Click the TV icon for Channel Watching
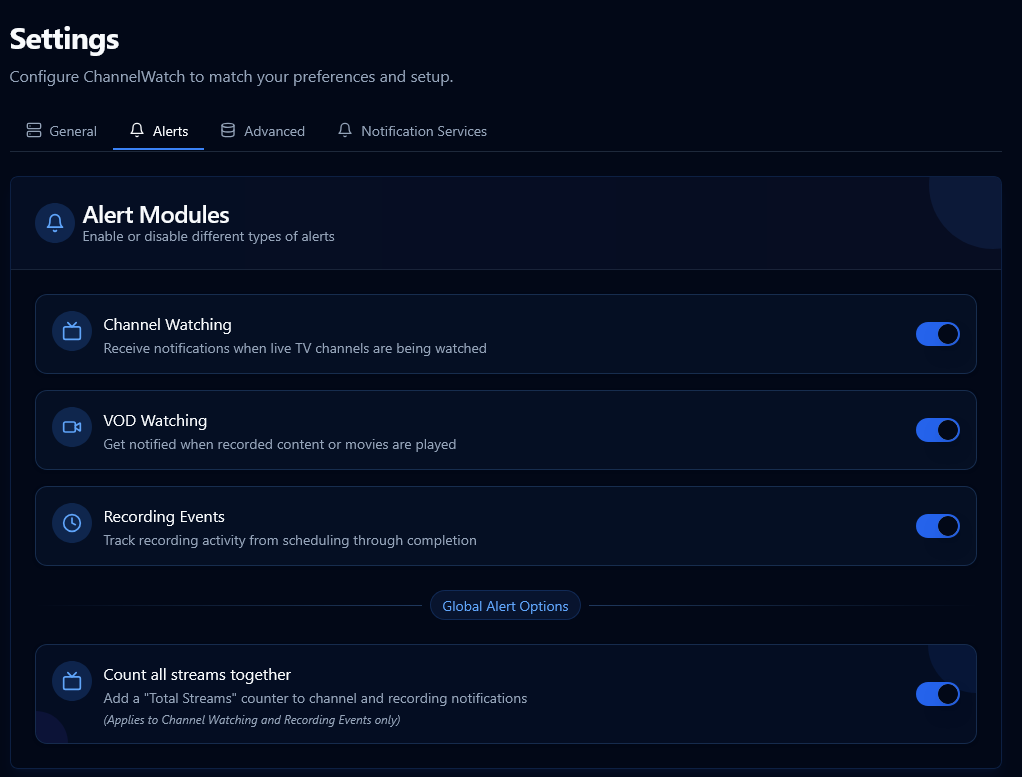This screenshot has height=777, width=1022. [72, 331]
